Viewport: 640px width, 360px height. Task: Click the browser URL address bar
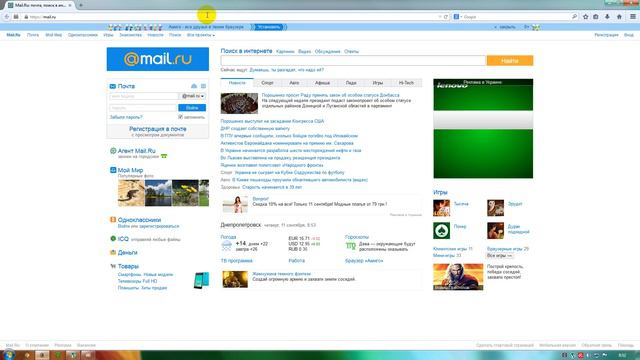[x=233, y=17]
